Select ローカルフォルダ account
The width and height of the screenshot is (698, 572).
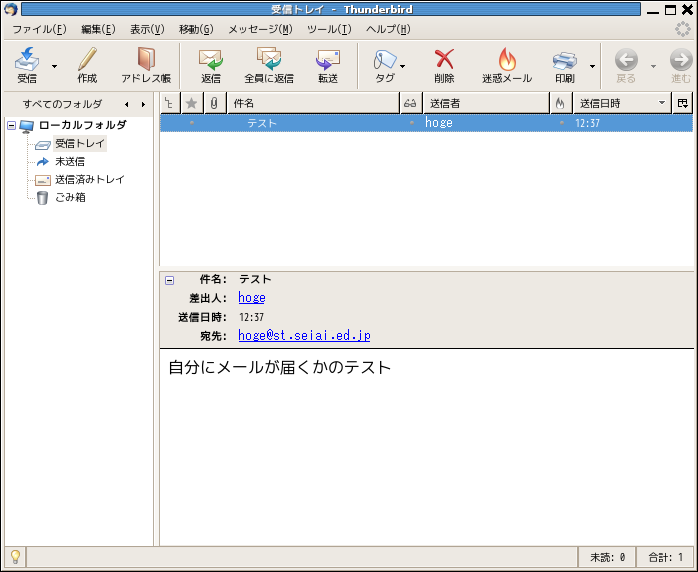coord(83,125)
